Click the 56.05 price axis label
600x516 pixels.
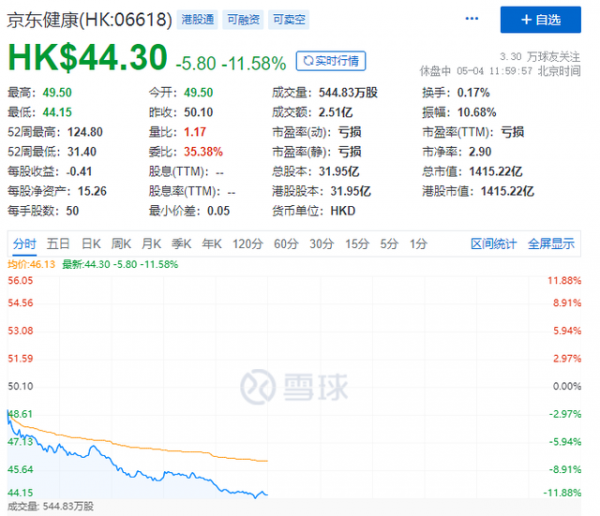point(20,281)
